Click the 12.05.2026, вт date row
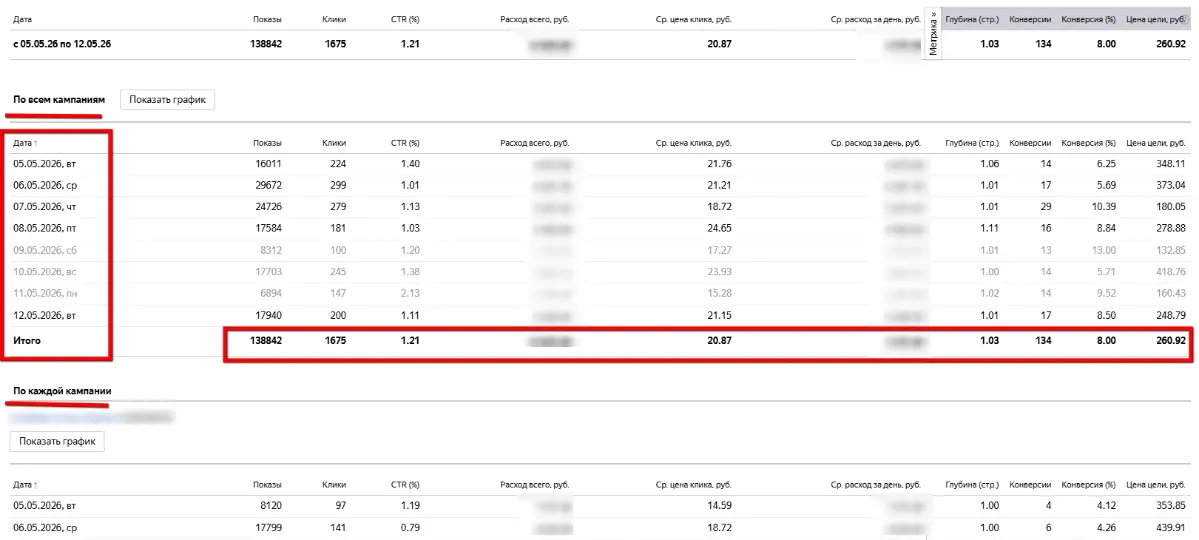This screenshot has width=1199, height=540. (44, 315)
